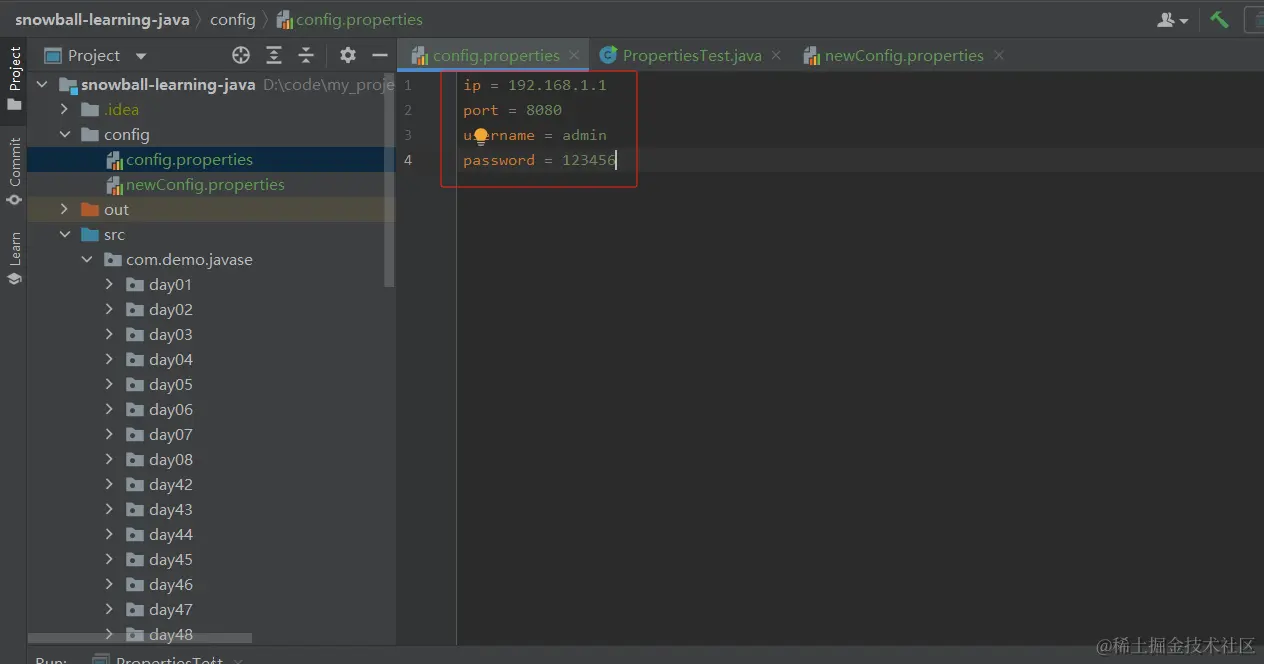
Task: Click the Select Opened File target icon
Action: pos(241,56)
